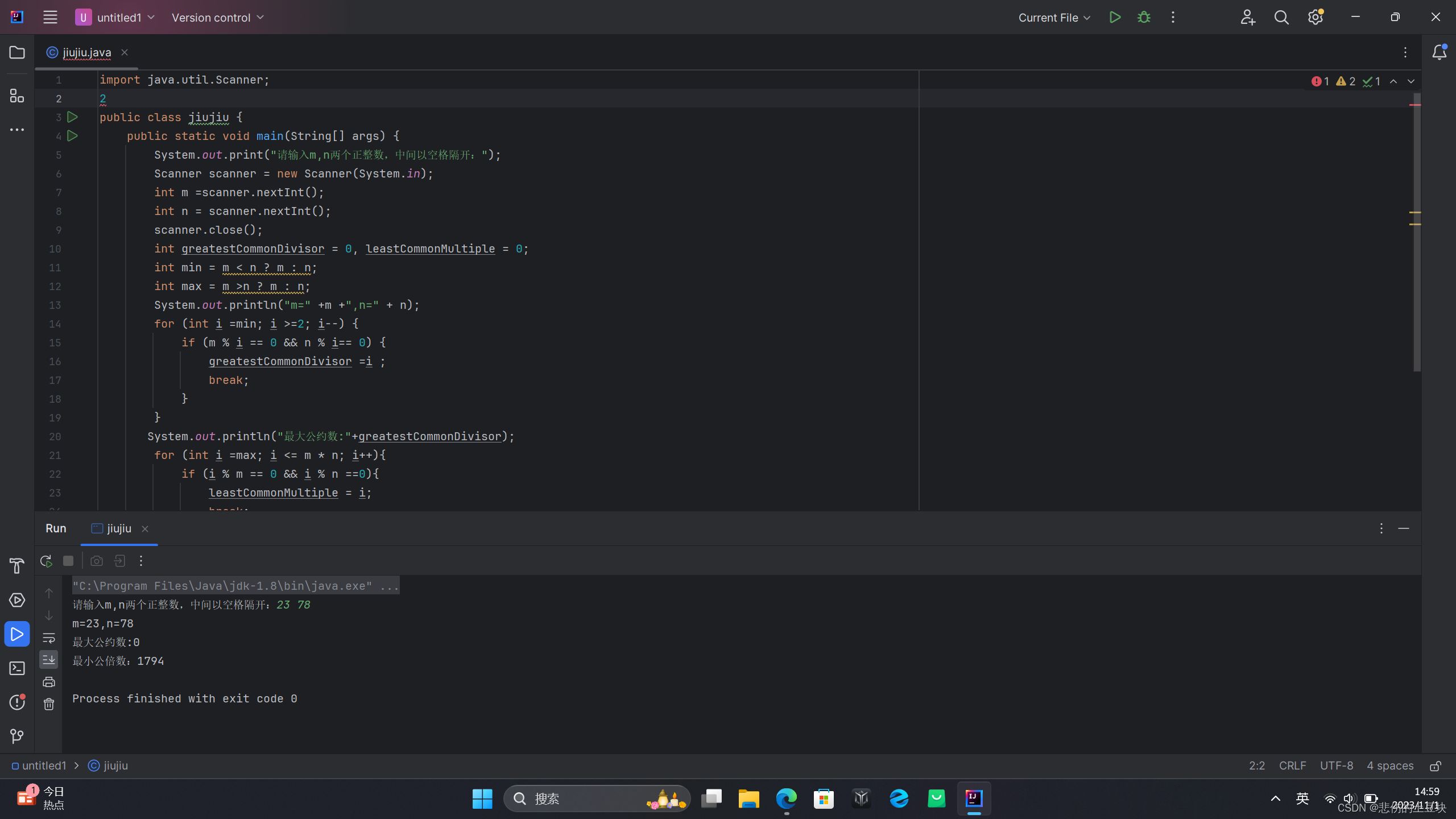Open the Git version control tool icon
The image size is (1456, 819).
coord(17,736)
